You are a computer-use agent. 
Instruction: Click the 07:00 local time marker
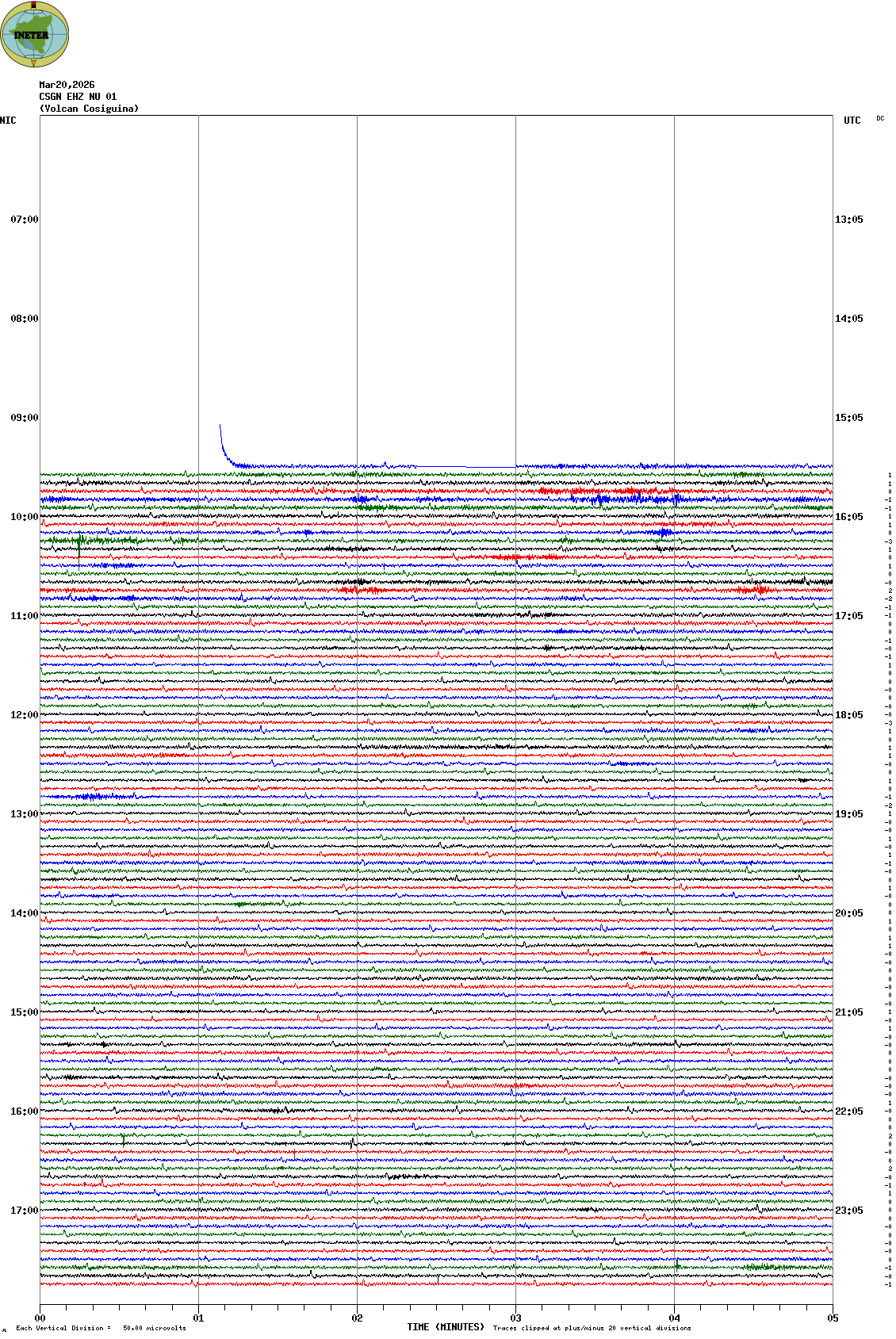(x=24, y=220)
